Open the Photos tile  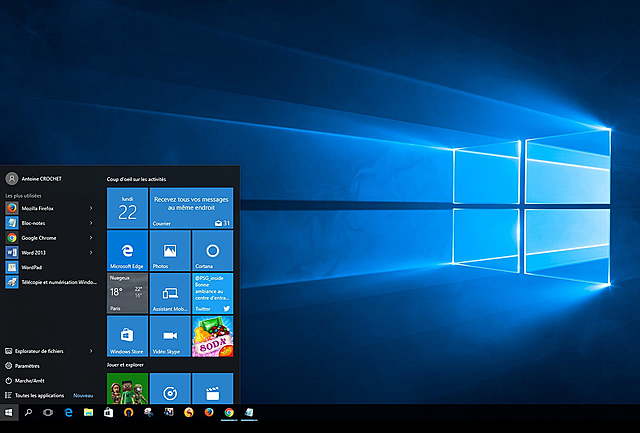(x=170, y=251)
